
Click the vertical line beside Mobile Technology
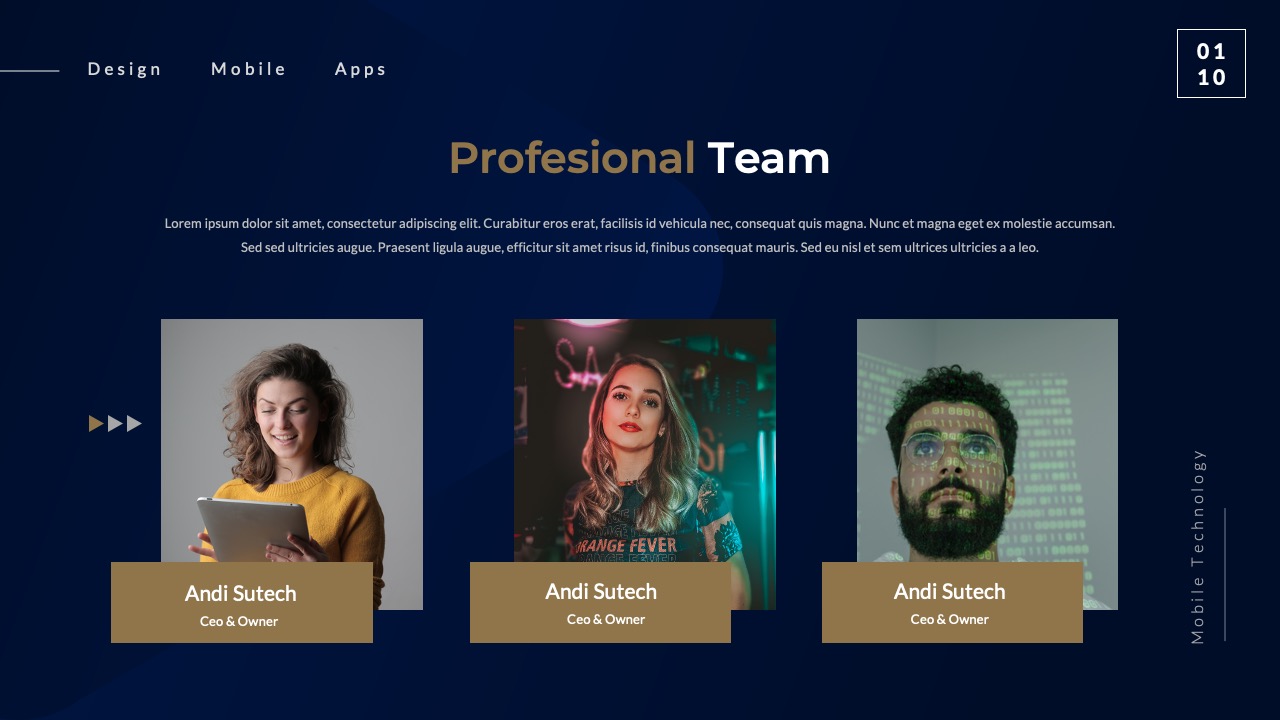tap(1225, 574)
